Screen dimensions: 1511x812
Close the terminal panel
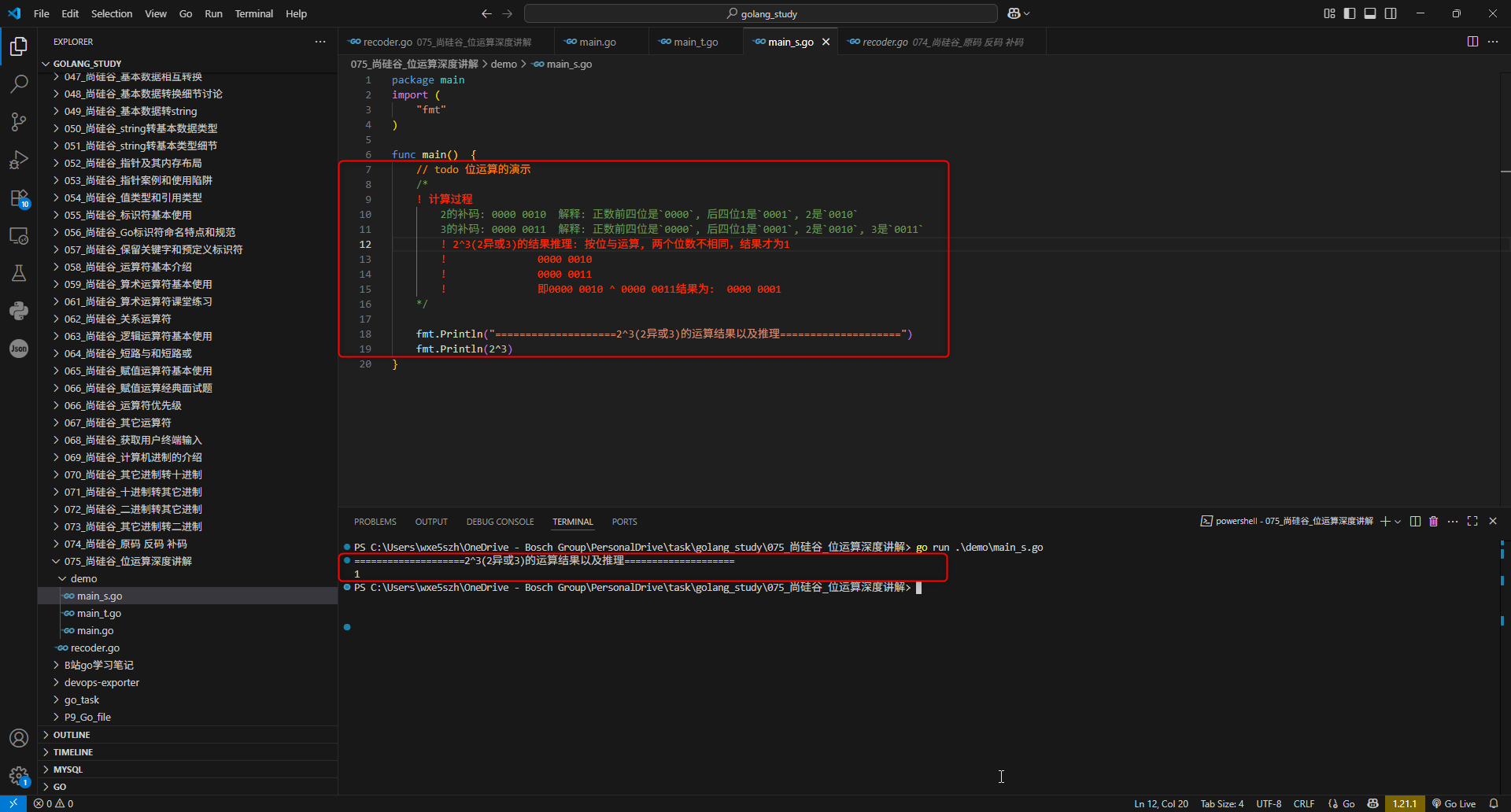pyautogui.click(x=1493, y=521)
